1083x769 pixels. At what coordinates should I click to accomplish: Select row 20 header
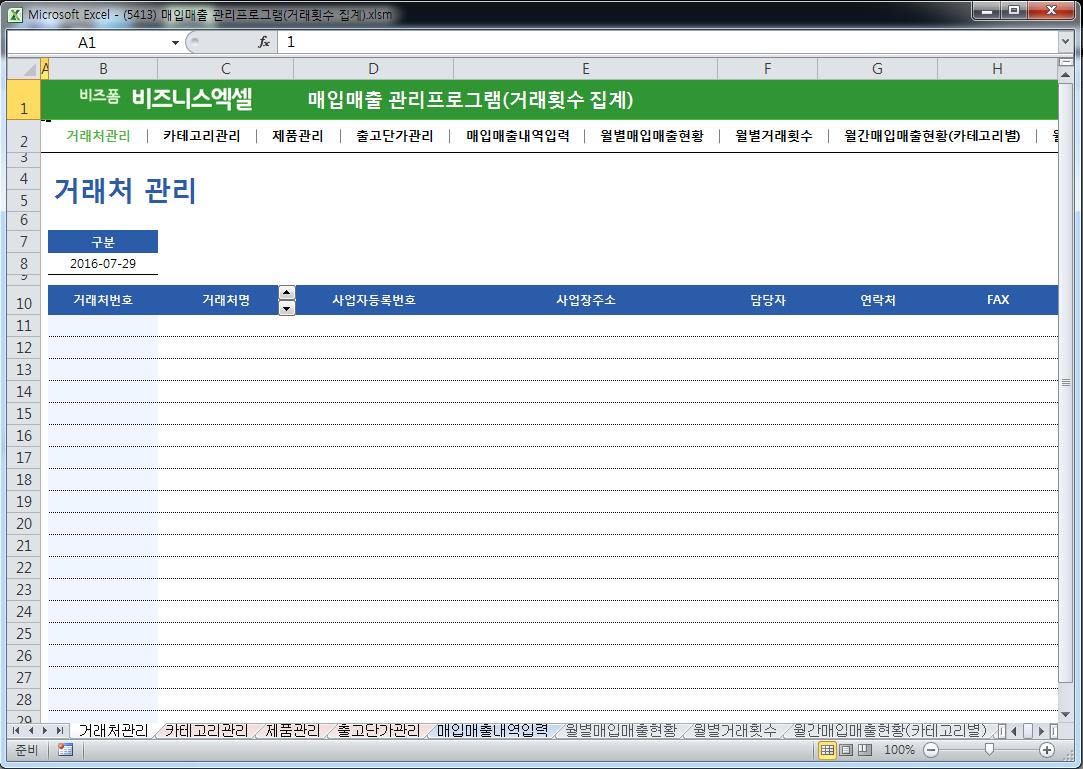click(24, 524)
